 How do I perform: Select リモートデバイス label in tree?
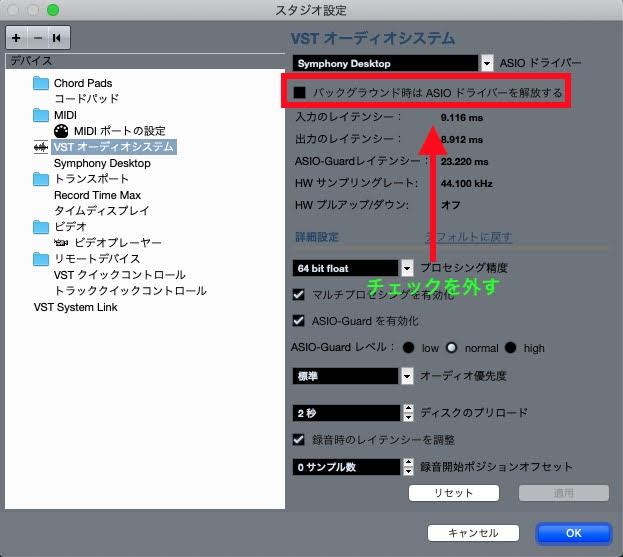[x=97, y=259]
